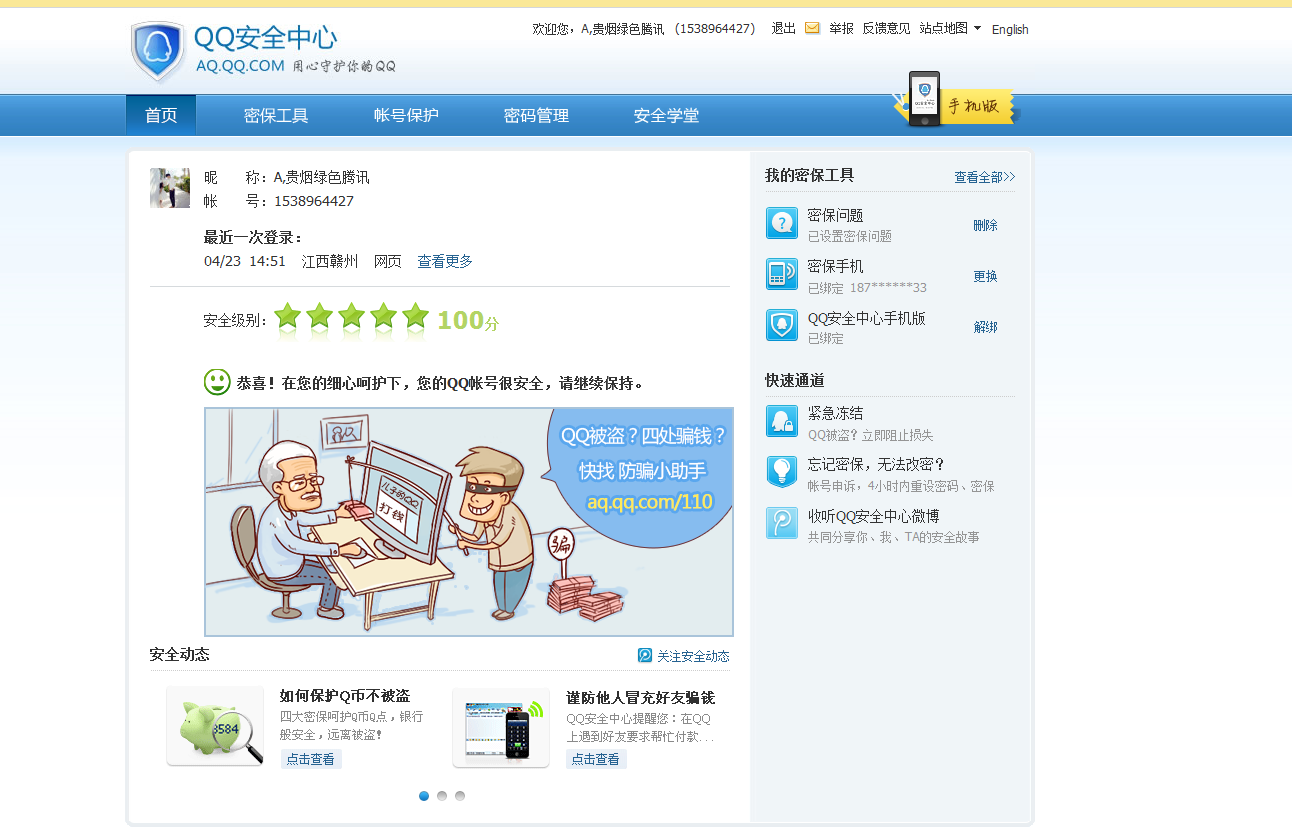Click 点击查看 under 骗钱 article

pos(596,759)
